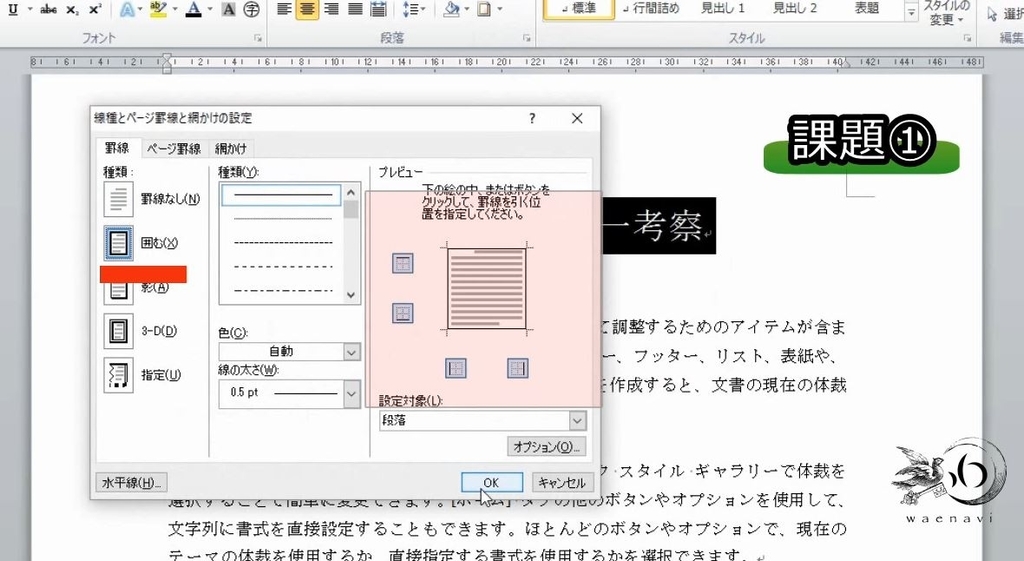This screenshot has width=1024, height=561.
Task: Apply the 表題 style
Action: [x=867, y=8]
